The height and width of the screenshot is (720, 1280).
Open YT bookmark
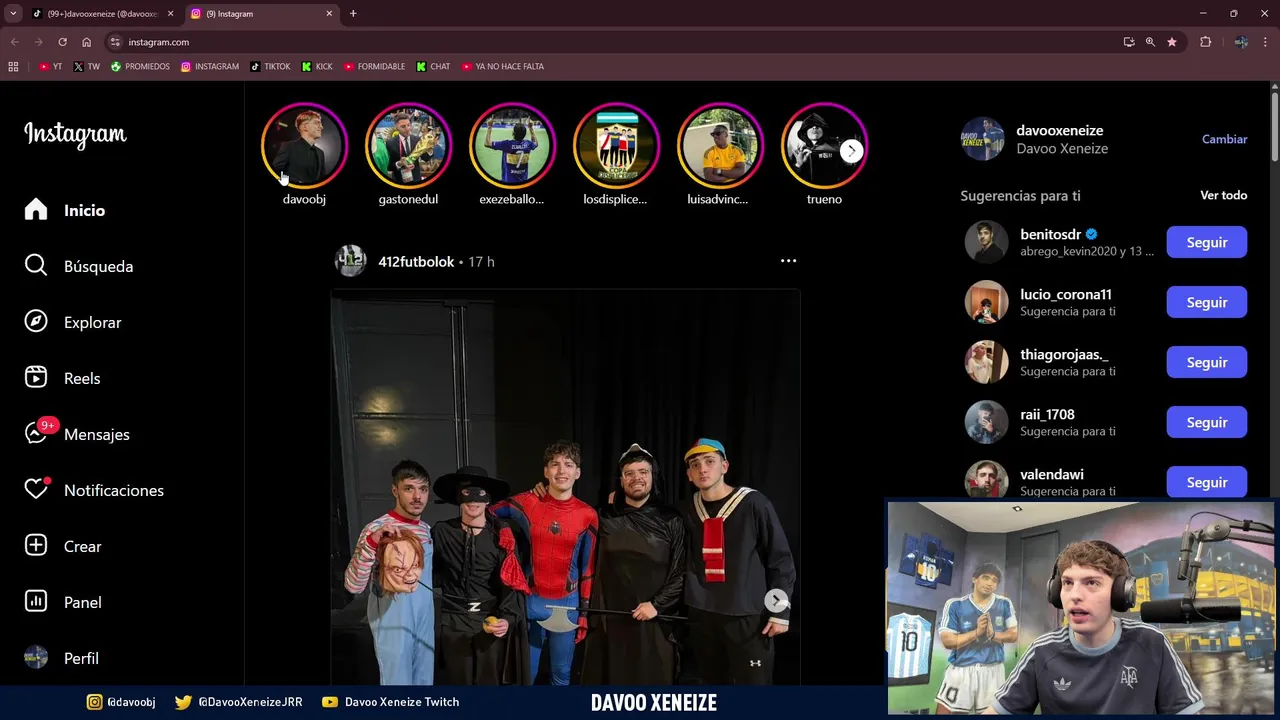click(50, 66)
